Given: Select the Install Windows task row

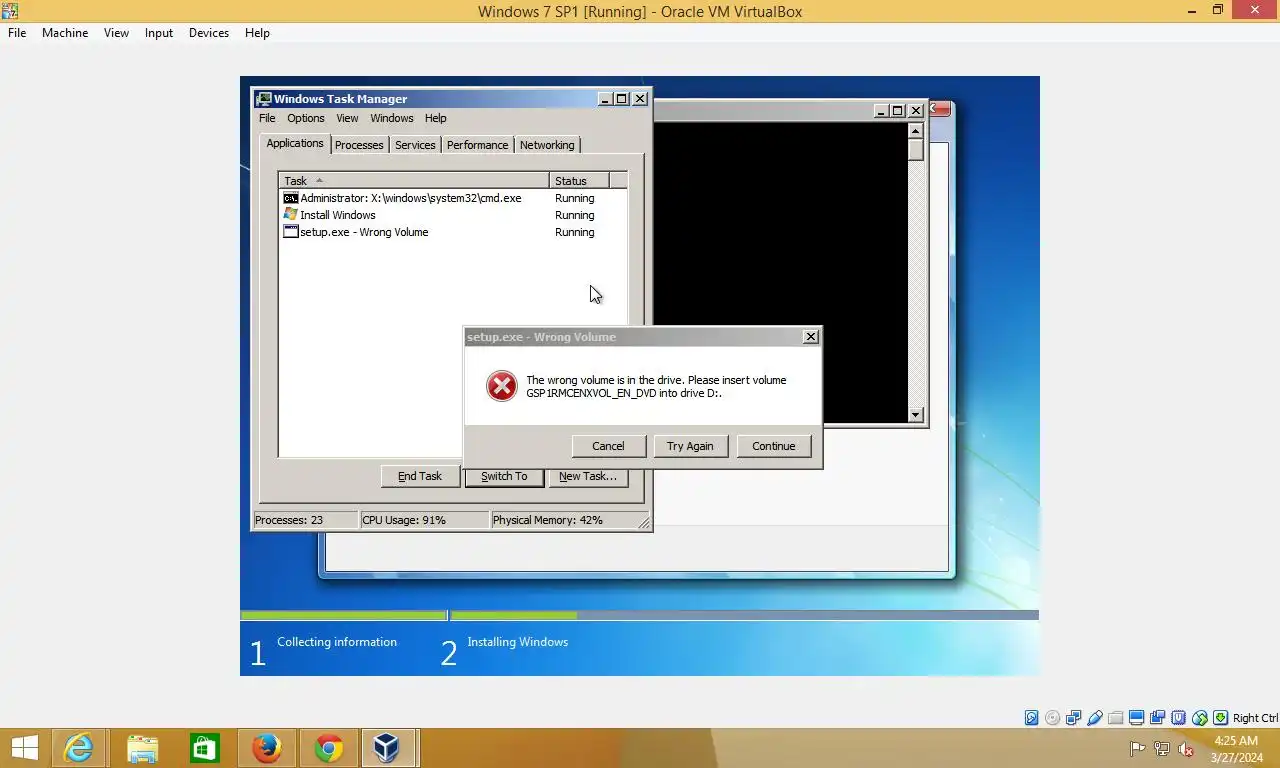Looking at the screenshot, I should (x=453, y=215).
